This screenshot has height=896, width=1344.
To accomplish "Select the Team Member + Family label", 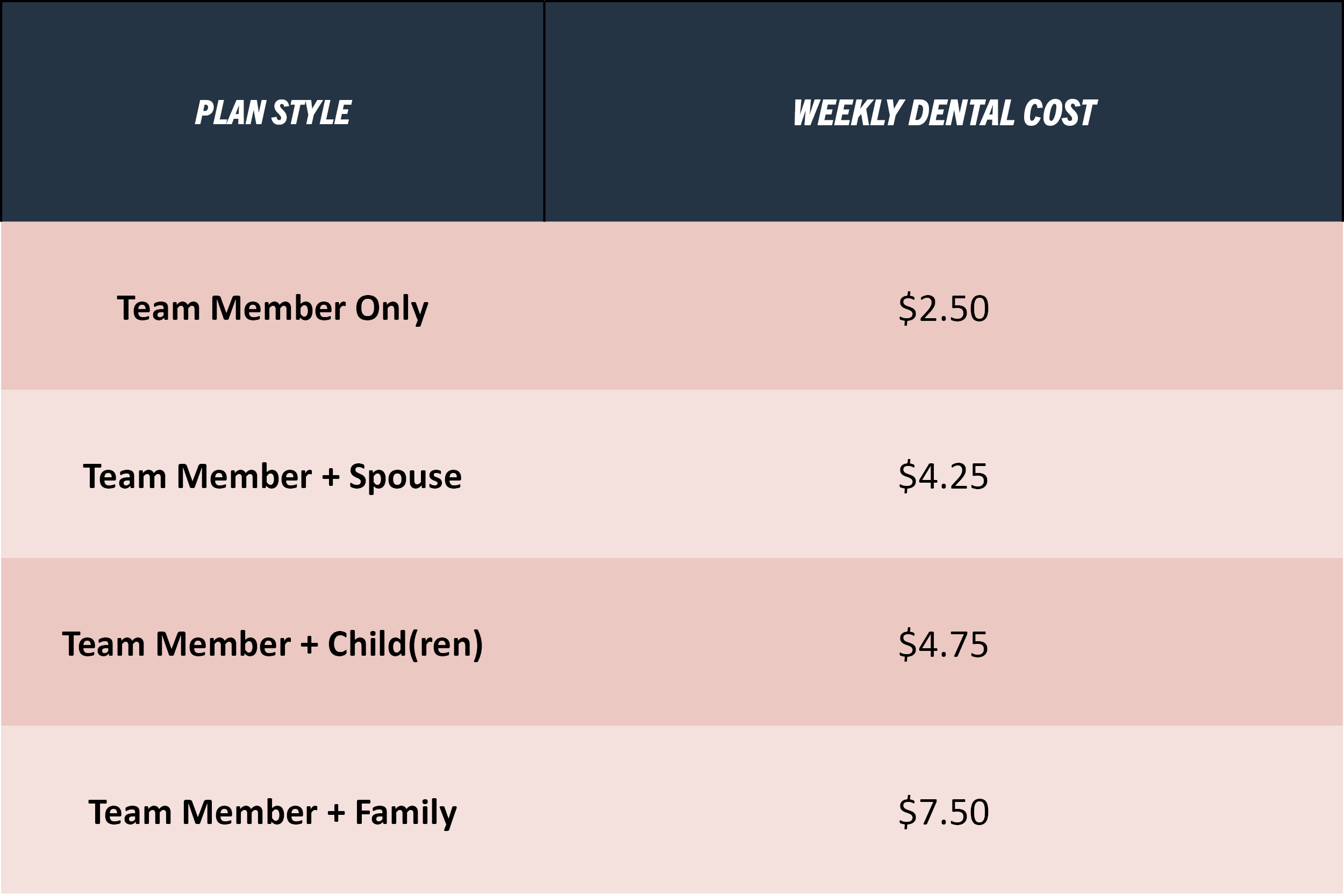I will tap(273, 813).
